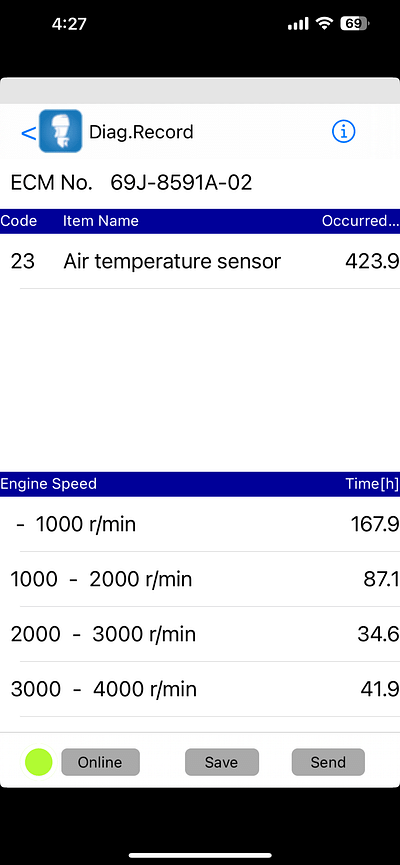Click the Send button

tap(328, 762)
